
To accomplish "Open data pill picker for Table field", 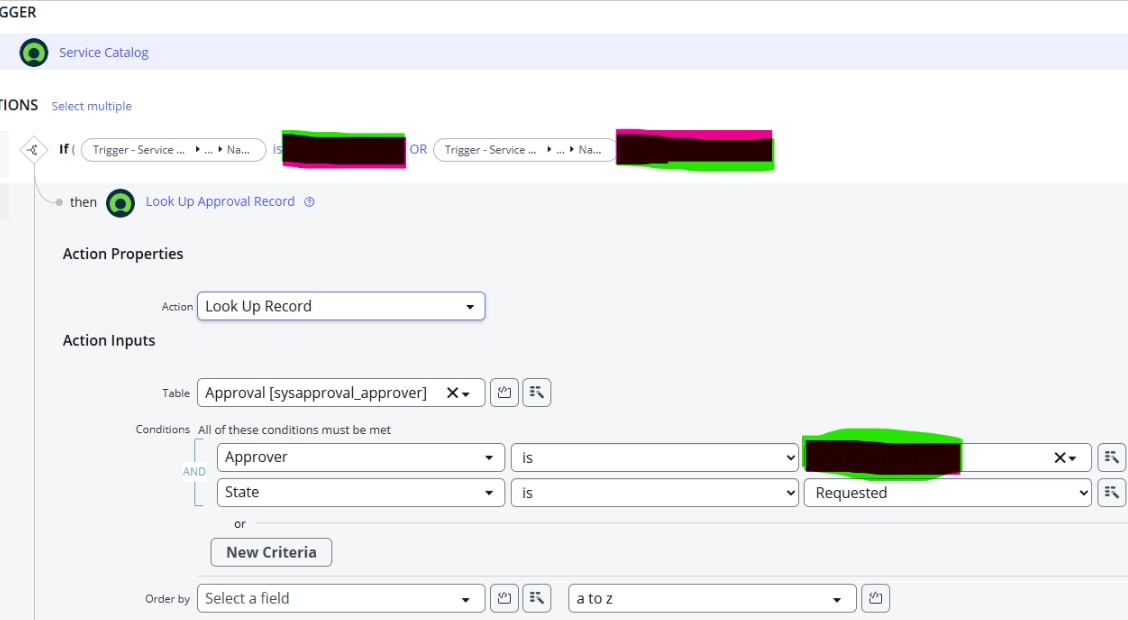I will (537, 393).
